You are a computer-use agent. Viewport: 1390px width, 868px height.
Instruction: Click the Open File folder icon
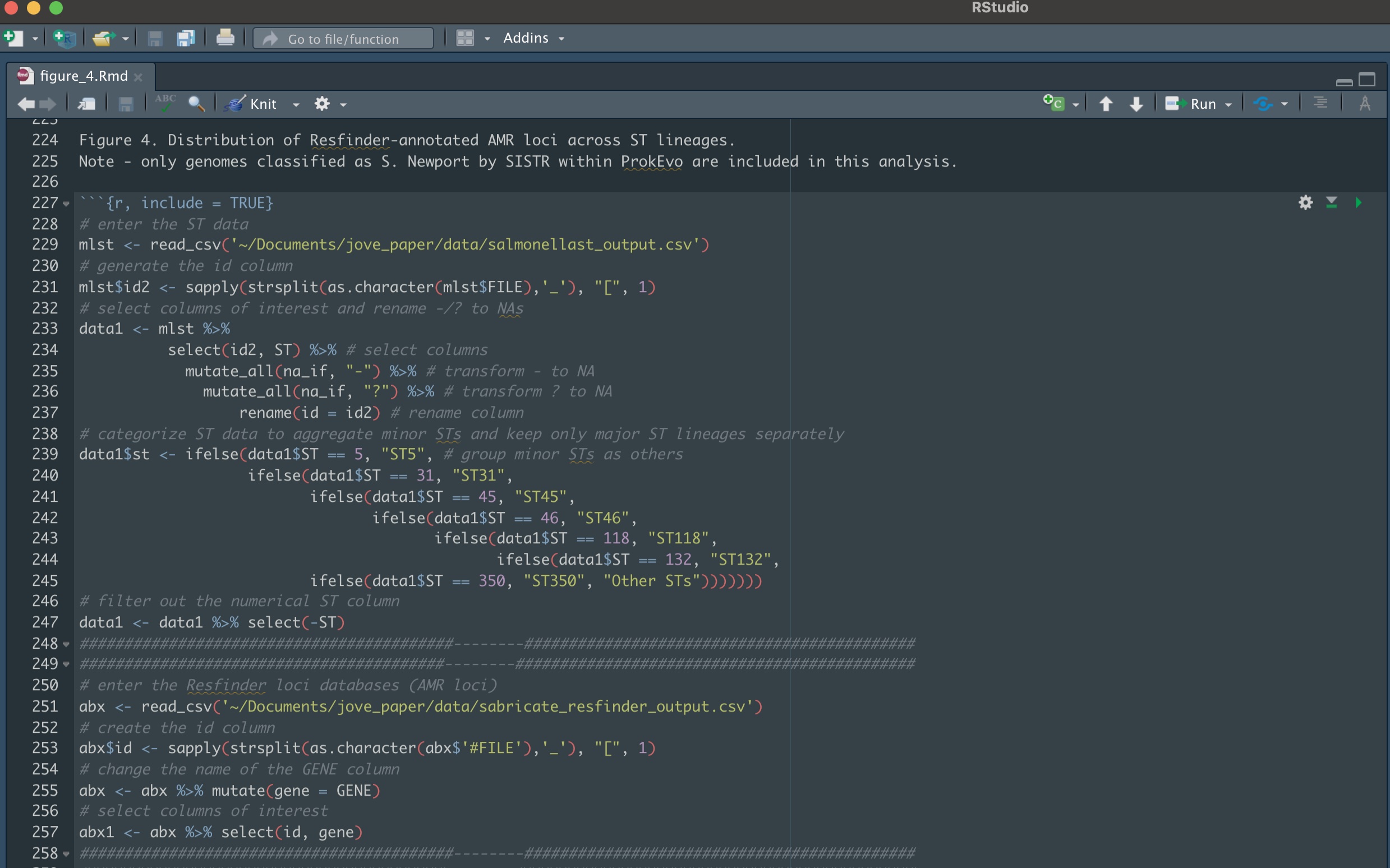[x=103, y=39]
